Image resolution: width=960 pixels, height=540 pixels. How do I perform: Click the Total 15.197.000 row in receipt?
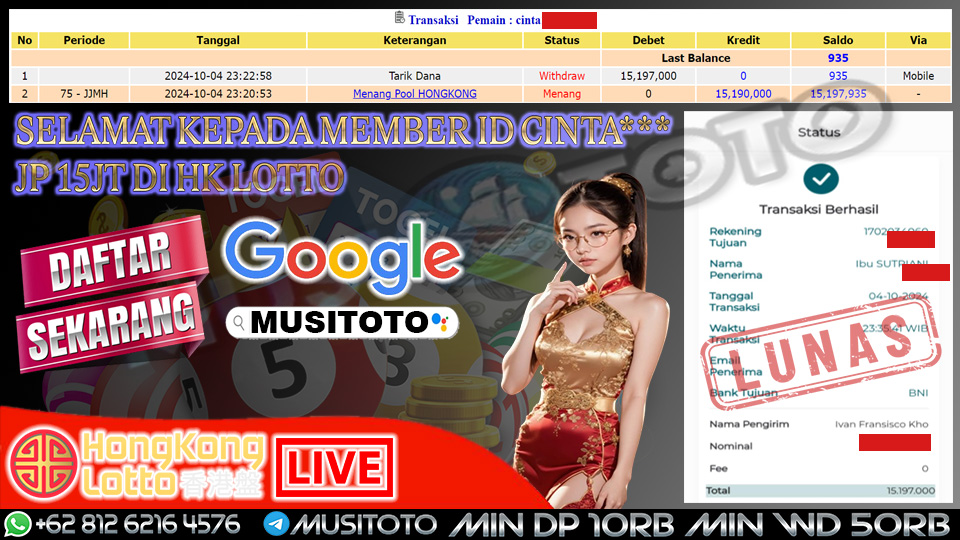pyautogui.click(x=820, y=490)
